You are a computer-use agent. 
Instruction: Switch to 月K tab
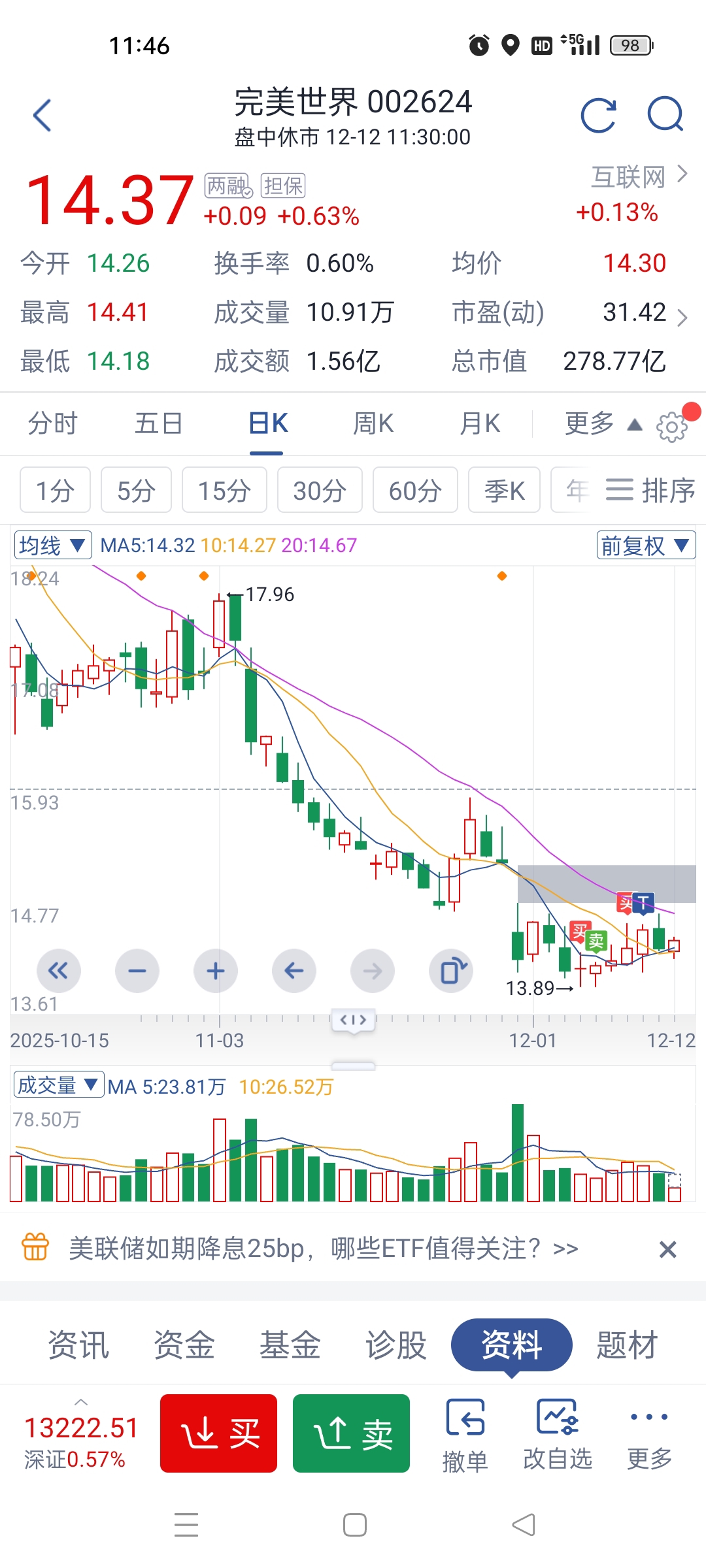coord(480,424)
